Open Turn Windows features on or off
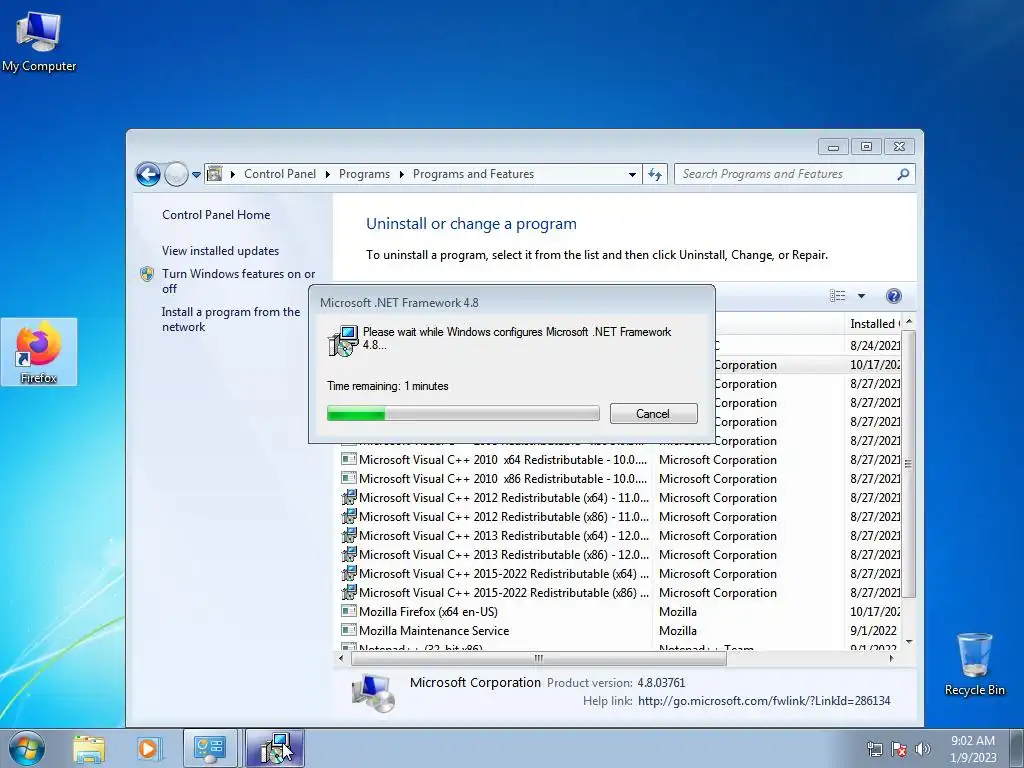The image size is (1024, 768). coord(238,281)
